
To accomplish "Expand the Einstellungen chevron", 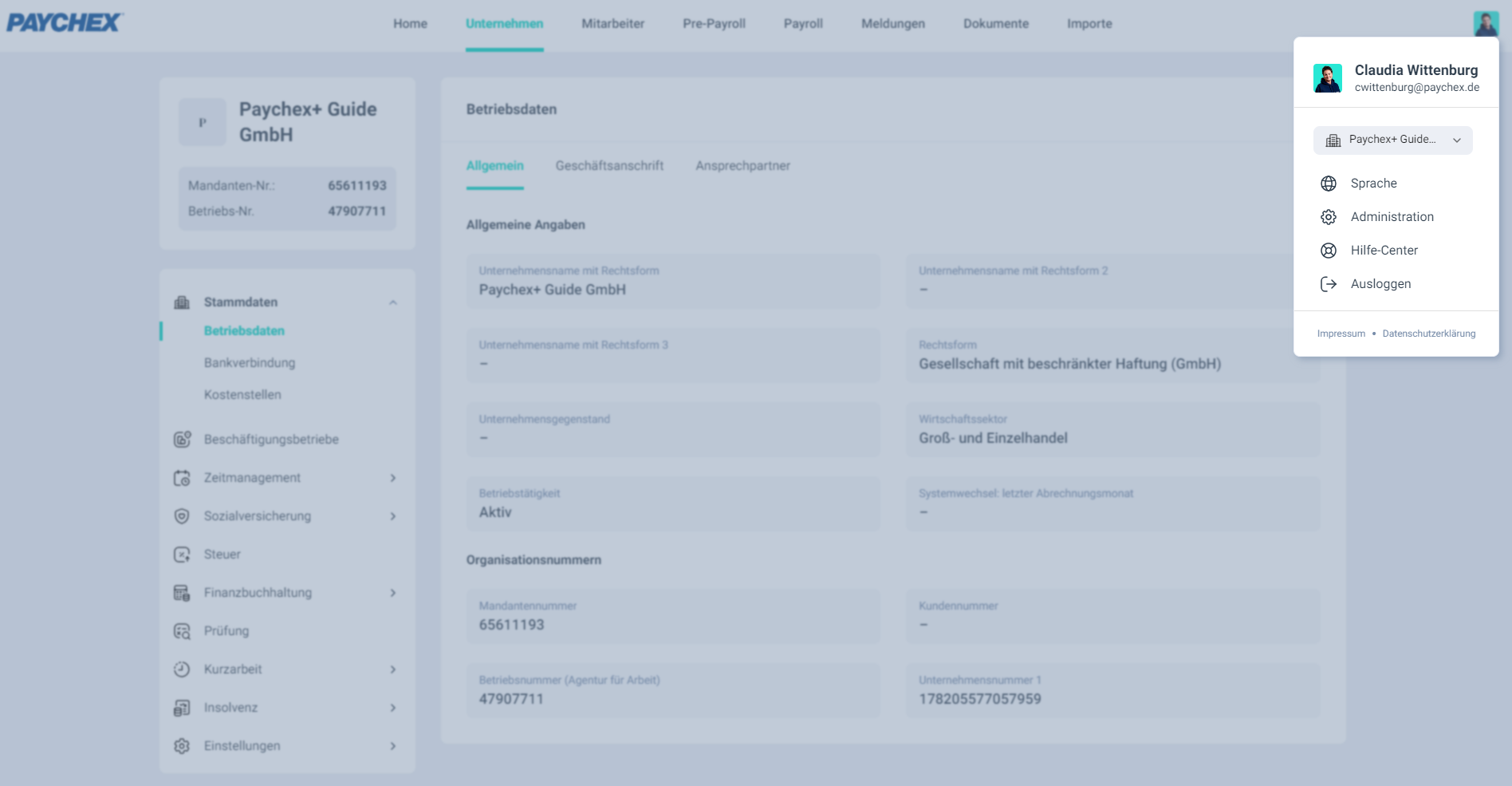I will pyautogui.click(x=393, y=746).
